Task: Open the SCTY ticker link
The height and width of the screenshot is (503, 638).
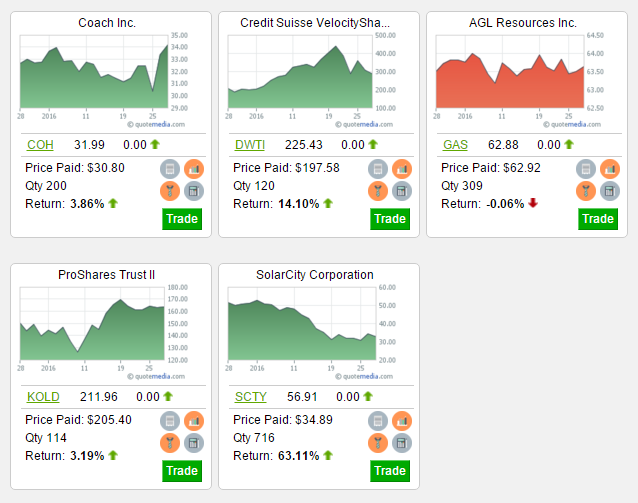Action: (x=251, y=397)
